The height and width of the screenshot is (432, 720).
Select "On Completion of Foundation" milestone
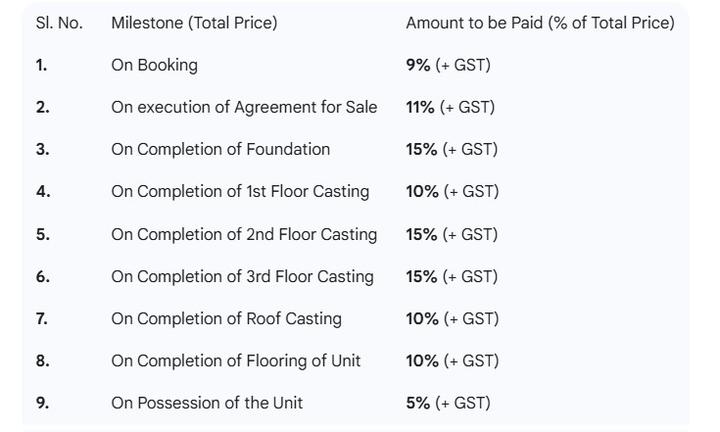[x=220, y=149]
